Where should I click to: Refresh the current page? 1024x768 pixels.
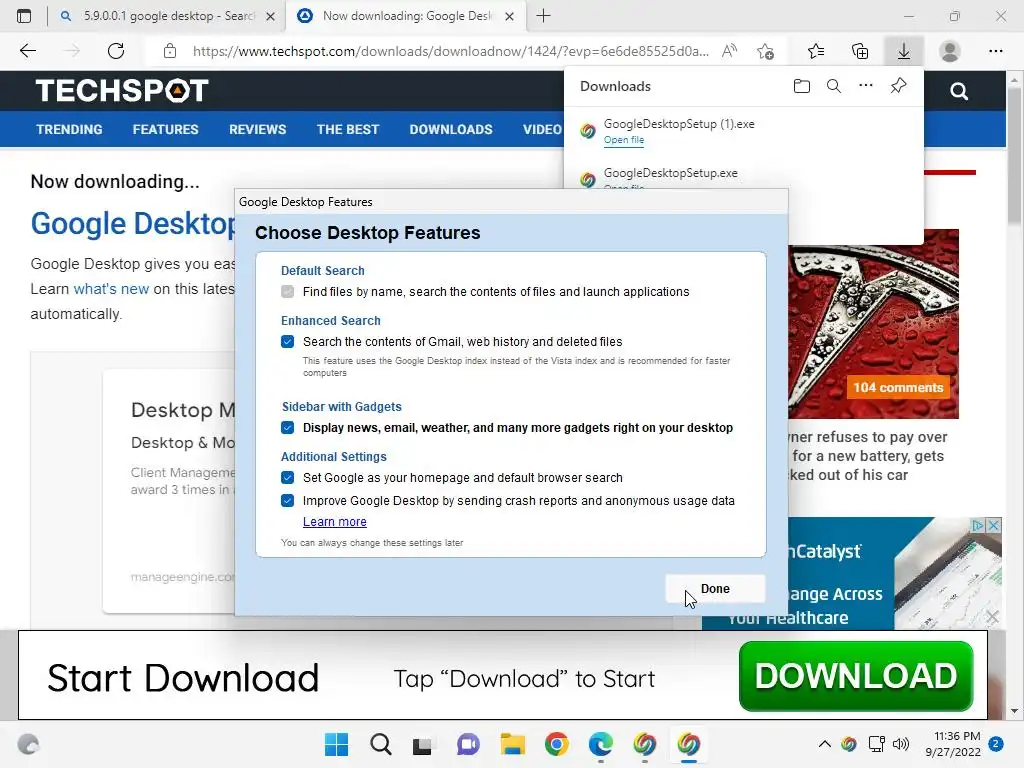pyautogui.click(x=116, y=51)
